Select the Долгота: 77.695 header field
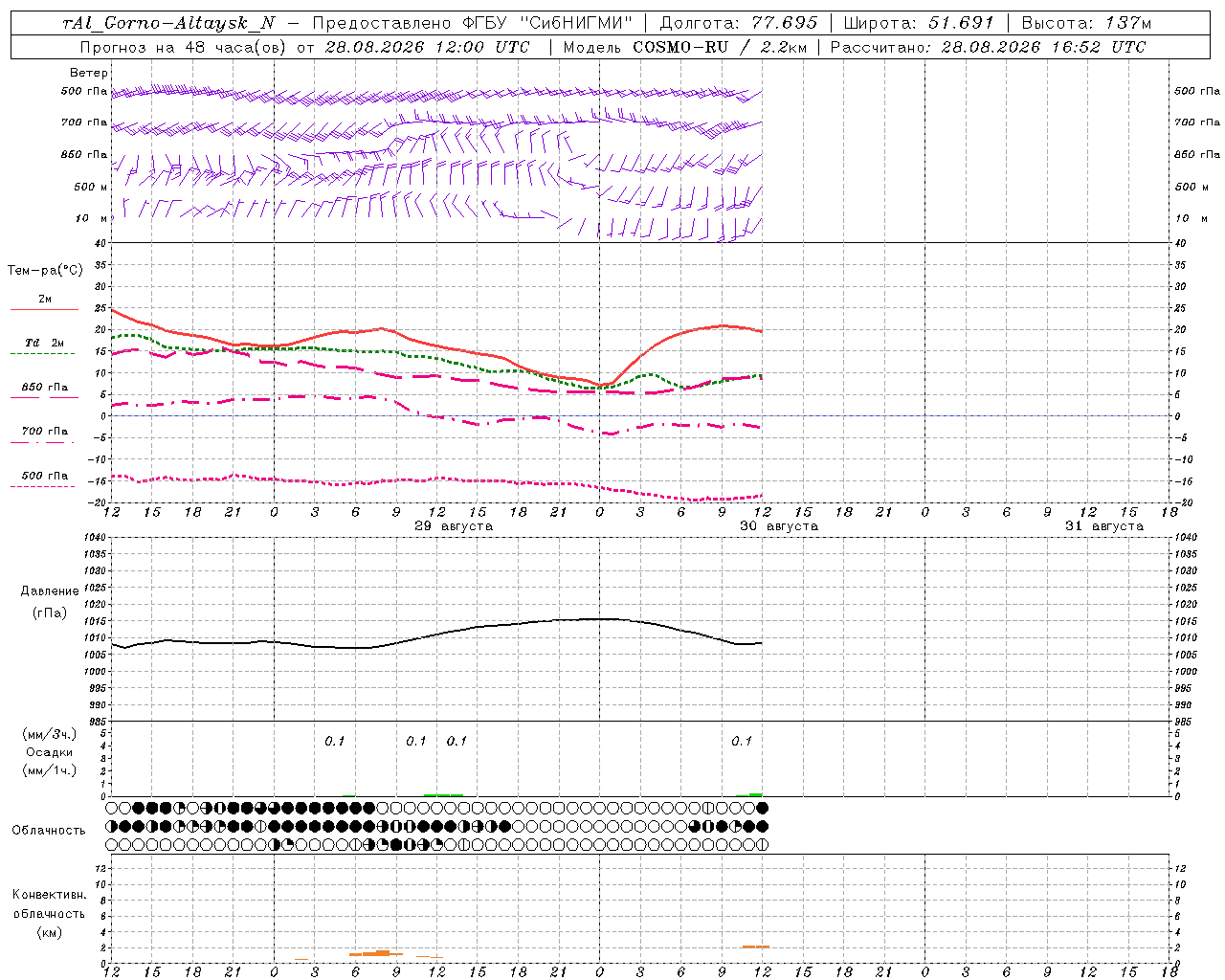 (x=739, y=23)
